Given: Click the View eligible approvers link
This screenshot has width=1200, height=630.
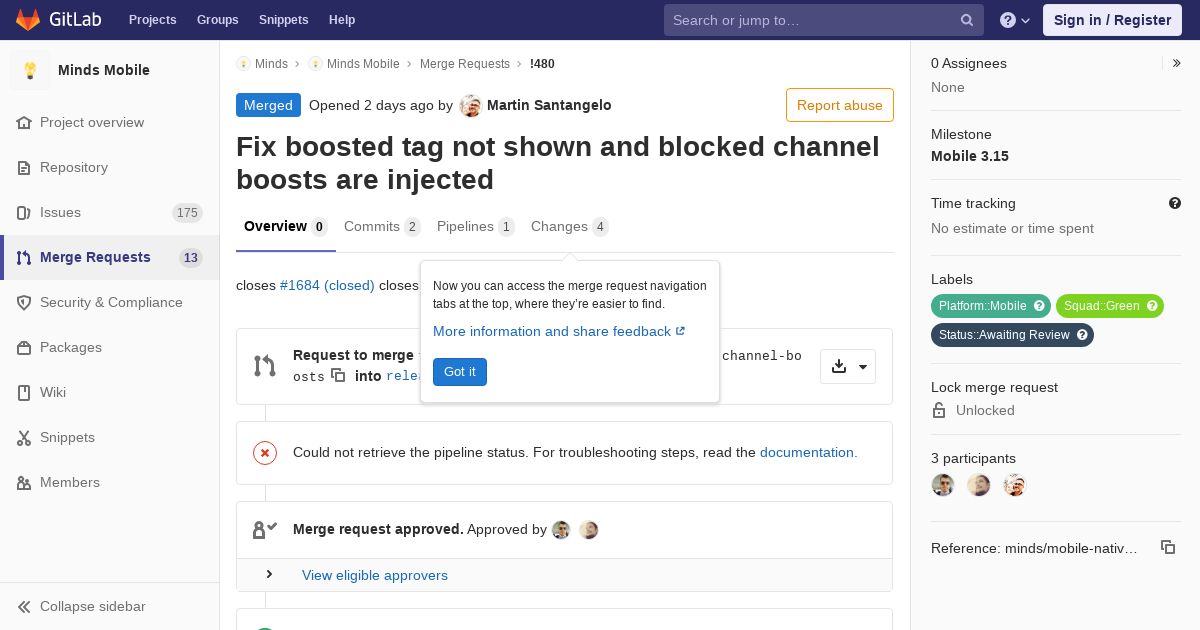Looking at the screenshot, I should (375, 575).
